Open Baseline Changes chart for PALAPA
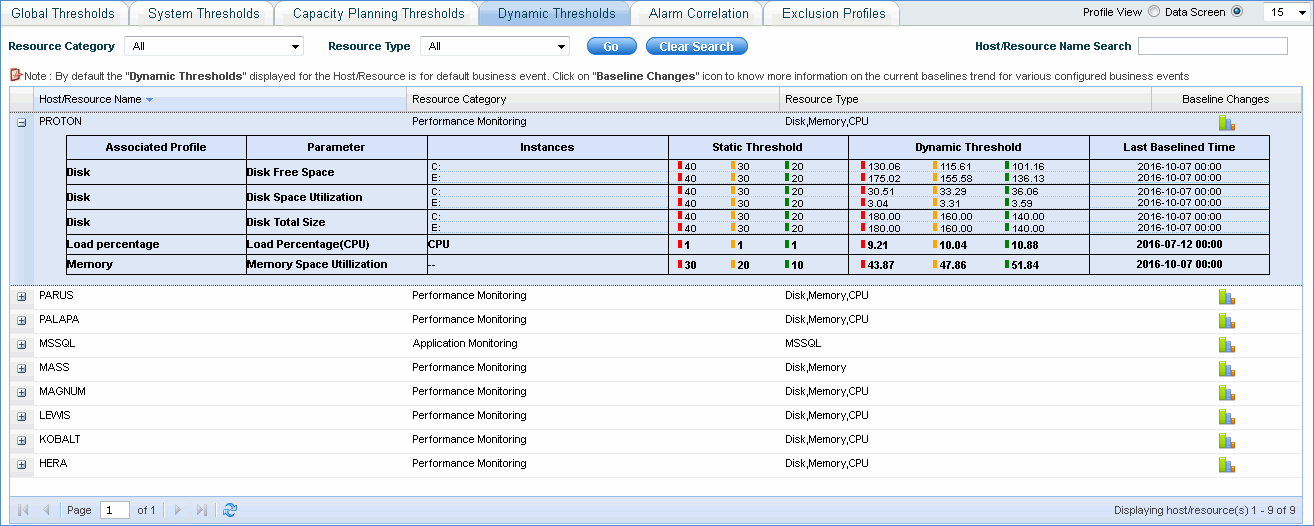The height and width of the screenshot is (526, 1314). click(x=1226, y=321)
